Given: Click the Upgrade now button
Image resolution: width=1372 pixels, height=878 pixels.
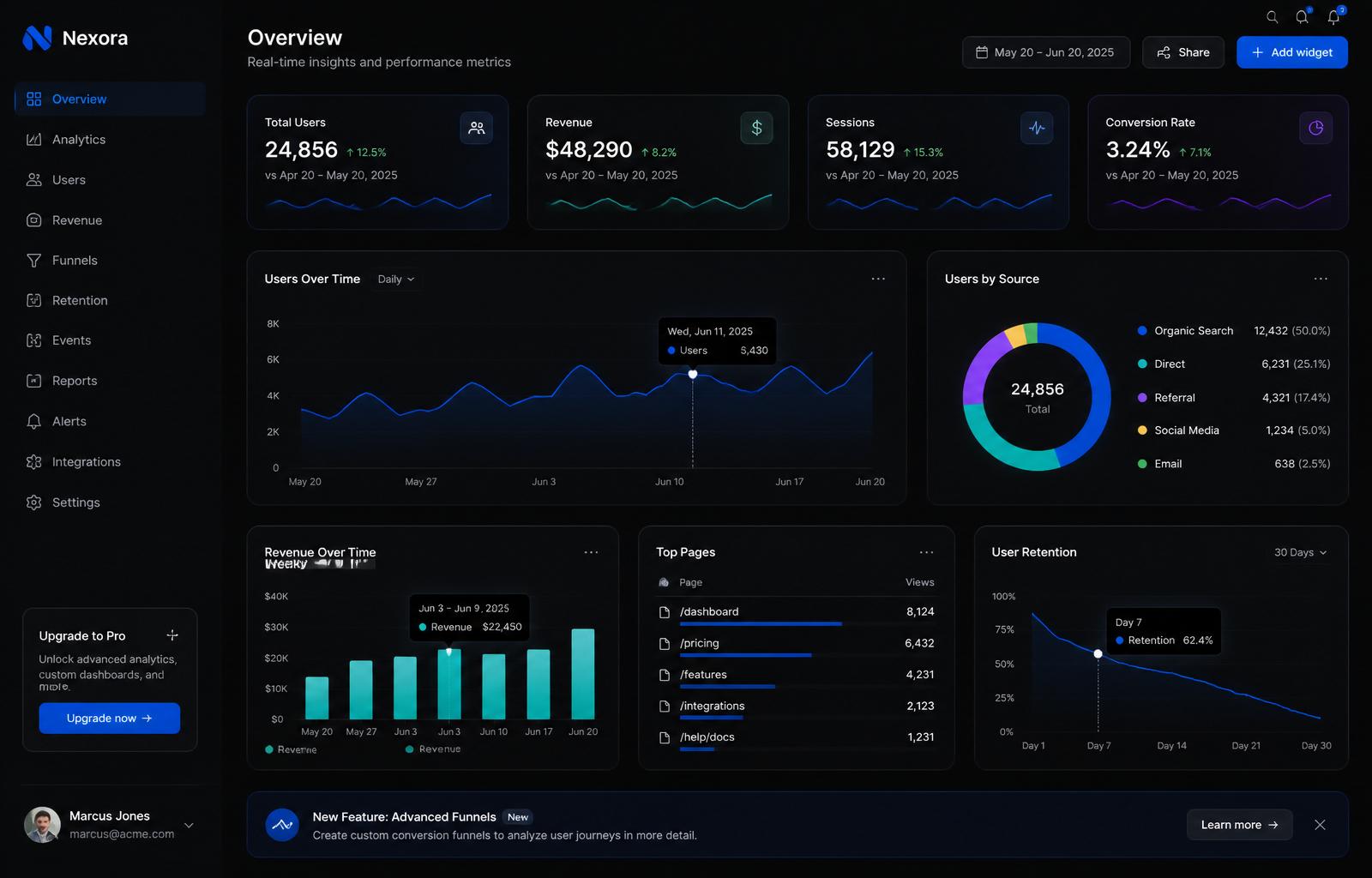Looking at the screenshot, I should [110, 719].
